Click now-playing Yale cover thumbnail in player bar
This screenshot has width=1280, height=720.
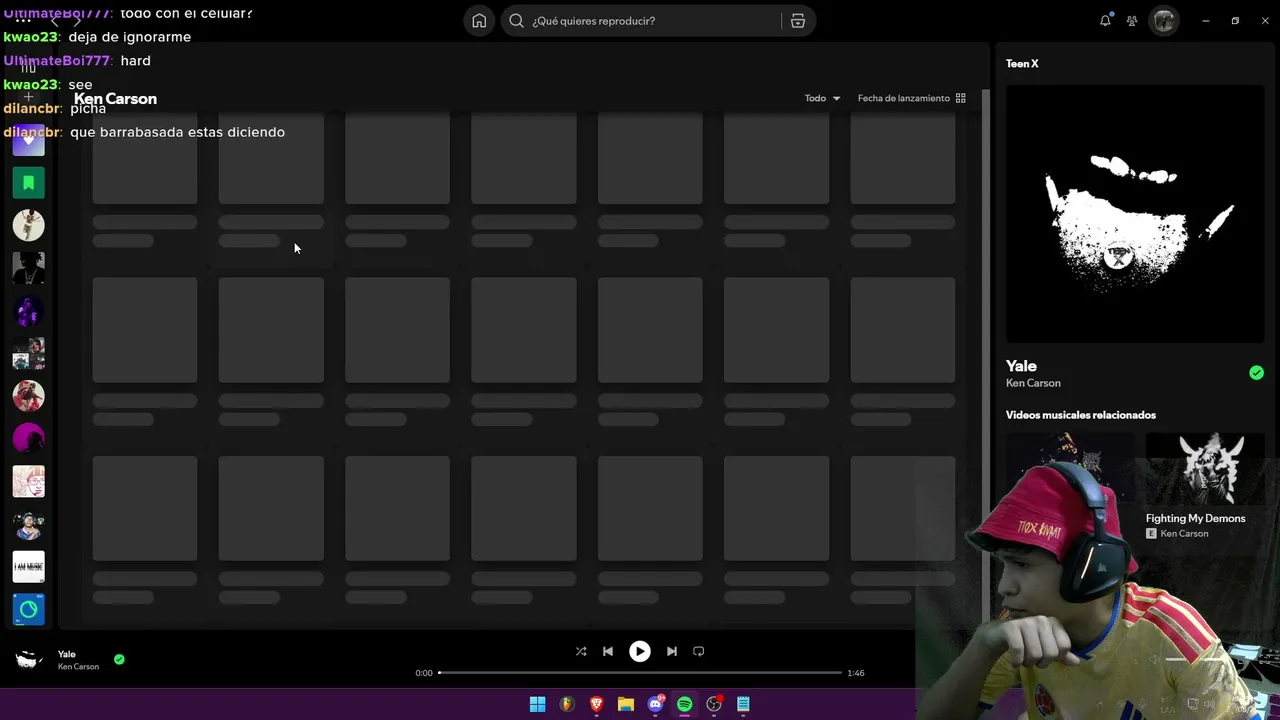29,660
